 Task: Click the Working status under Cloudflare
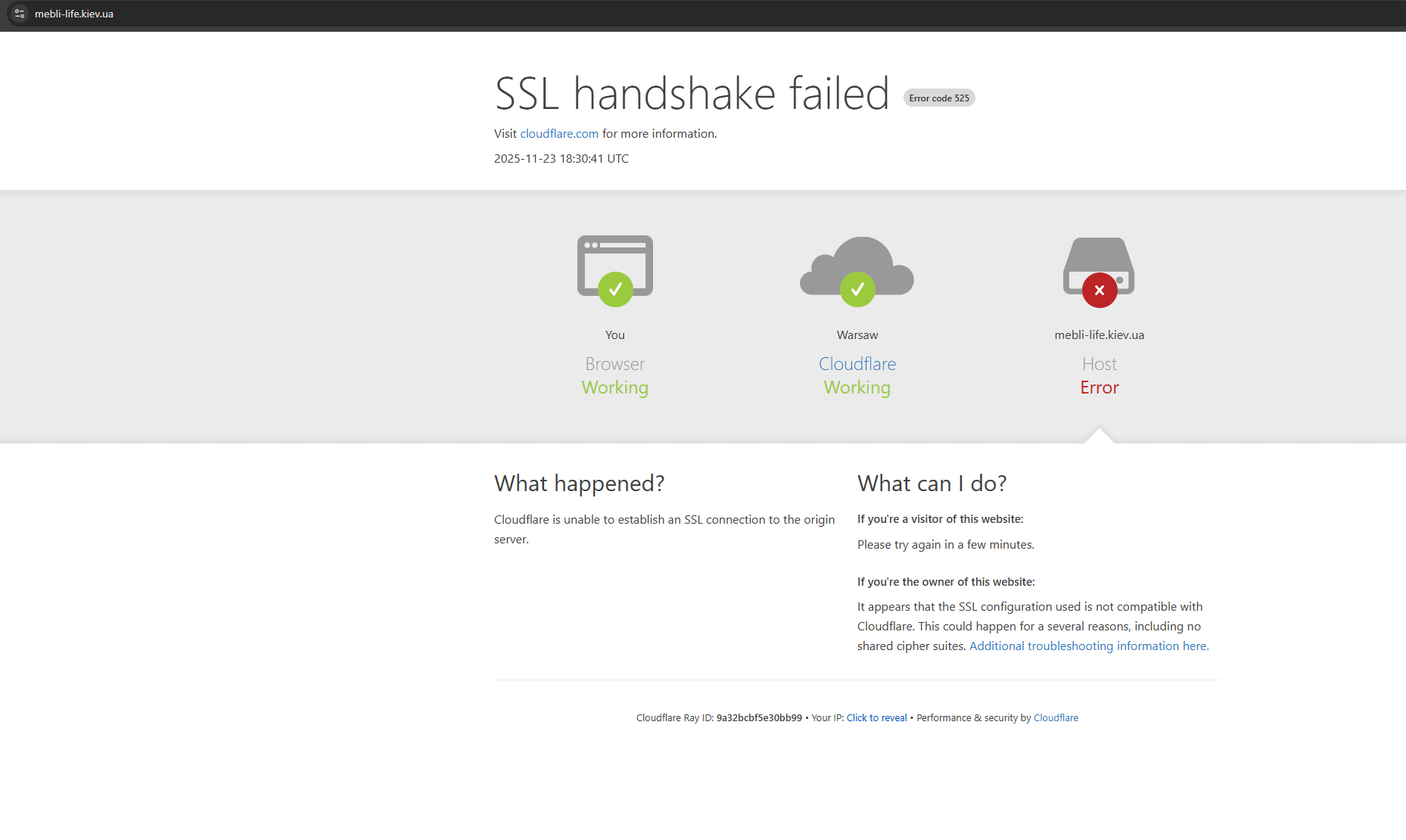click(857, 388)
